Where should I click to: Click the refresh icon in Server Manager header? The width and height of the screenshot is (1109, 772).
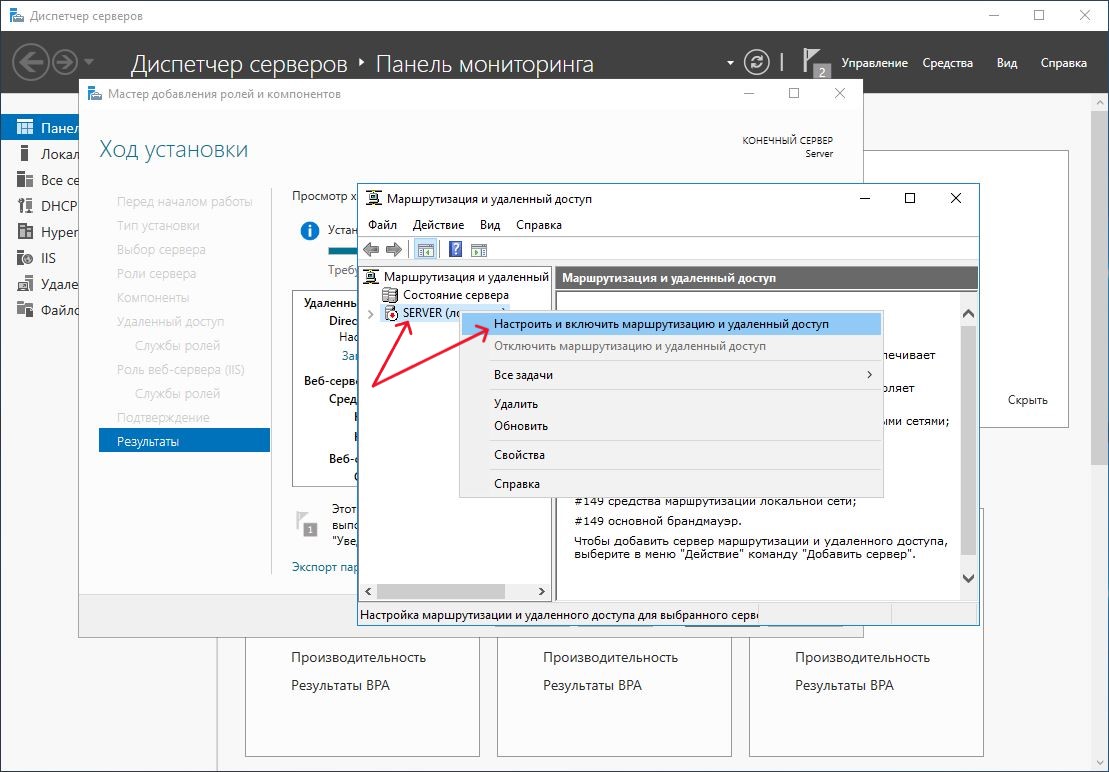click(x=758, y=63)
